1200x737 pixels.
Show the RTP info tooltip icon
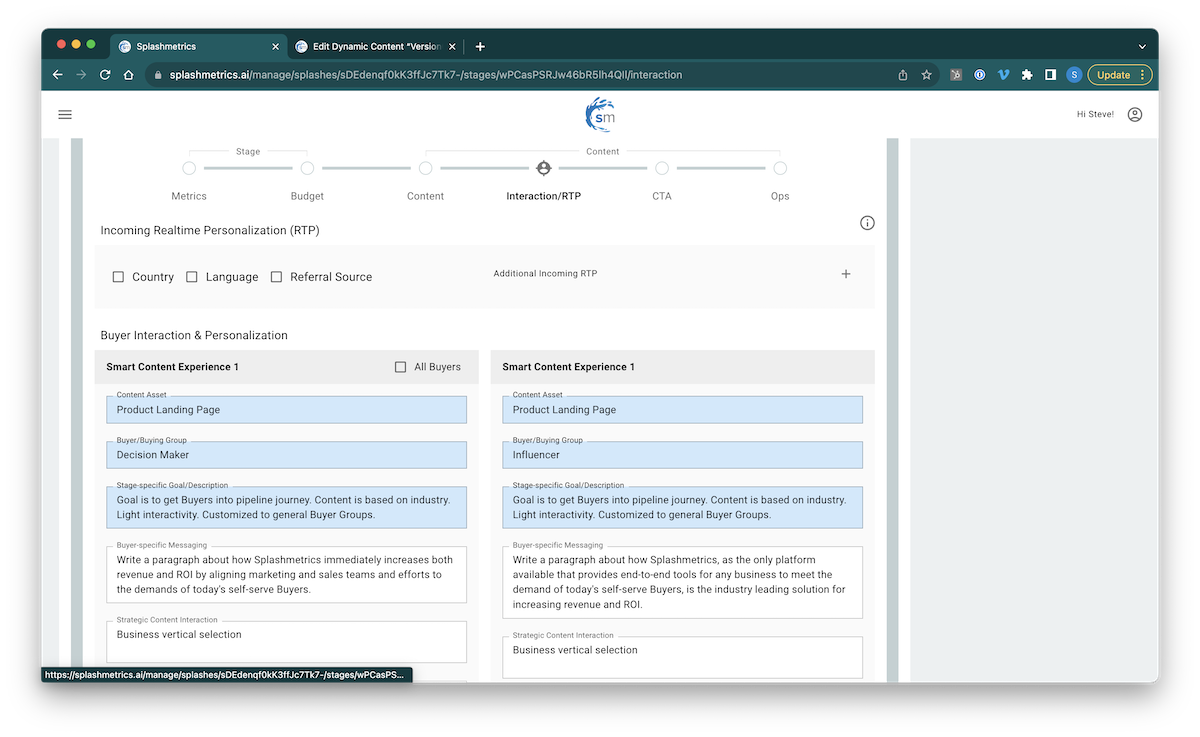point(867,223)
